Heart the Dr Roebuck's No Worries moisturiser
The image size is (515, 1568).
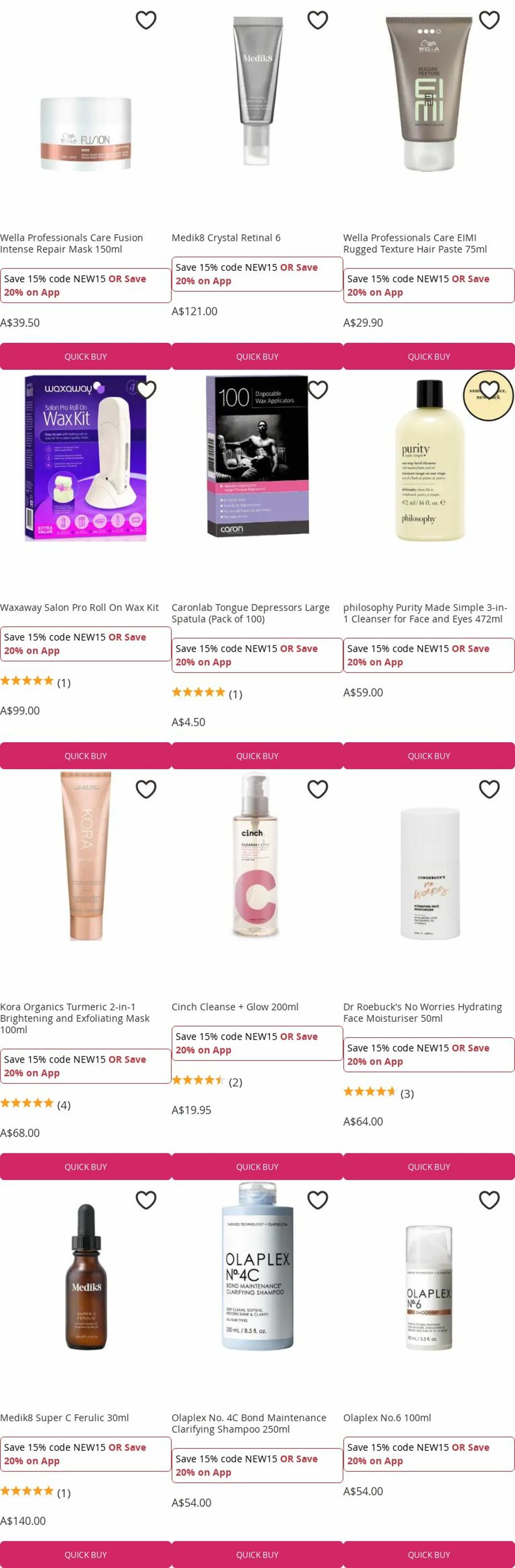[489, 789]
